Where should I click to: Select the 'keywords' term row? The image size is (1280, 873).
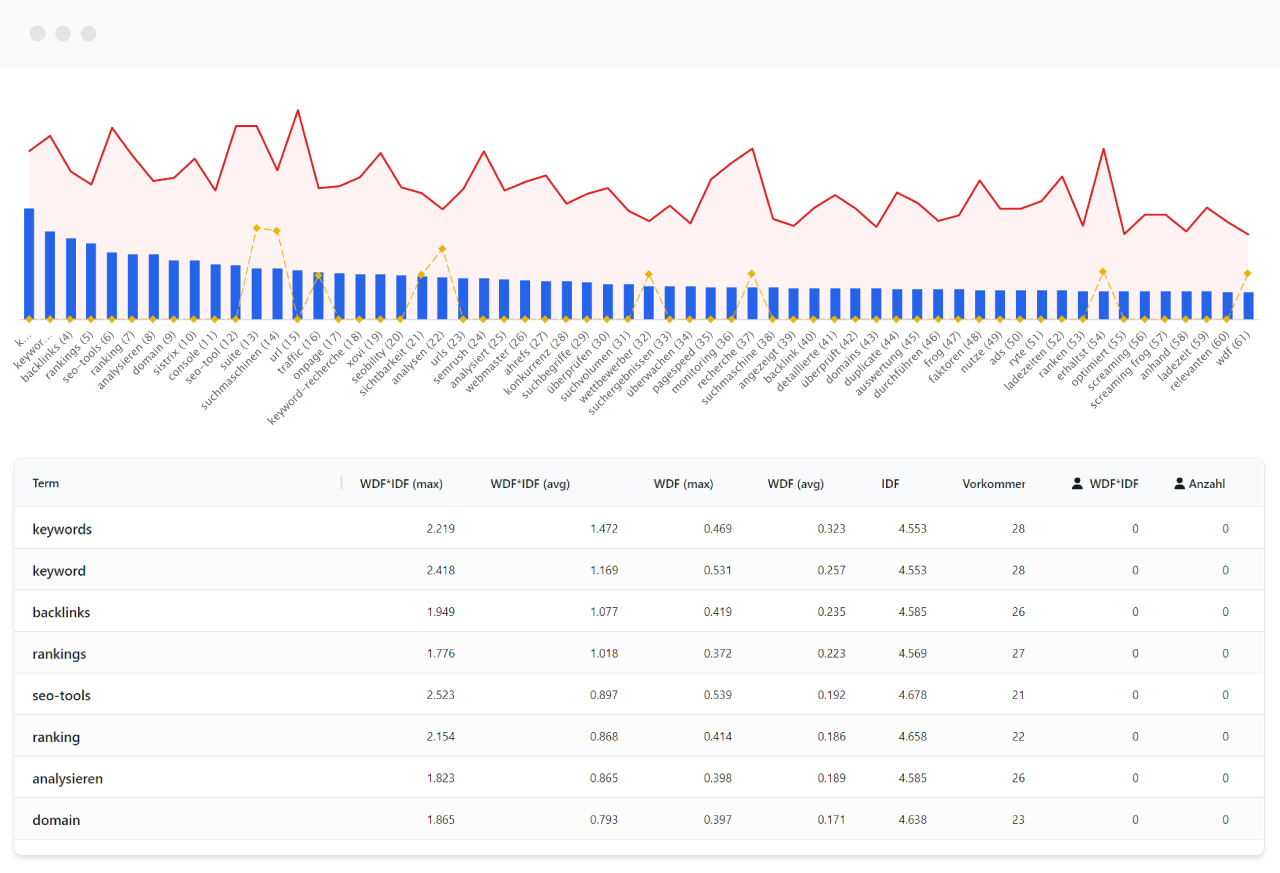pyautogui.click(x=639, y=529)
